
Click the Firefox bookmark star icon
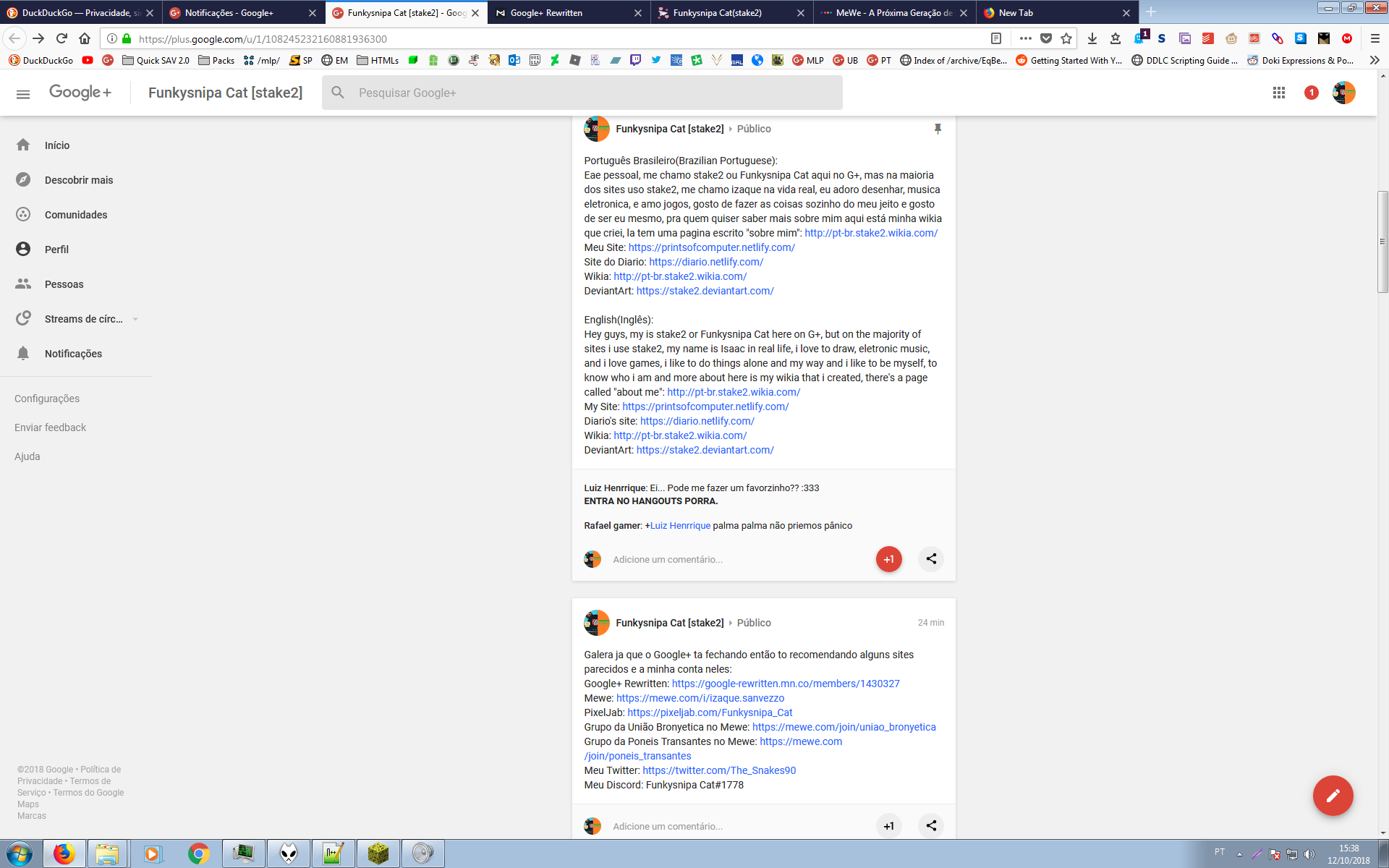(x=1066, y=38)
